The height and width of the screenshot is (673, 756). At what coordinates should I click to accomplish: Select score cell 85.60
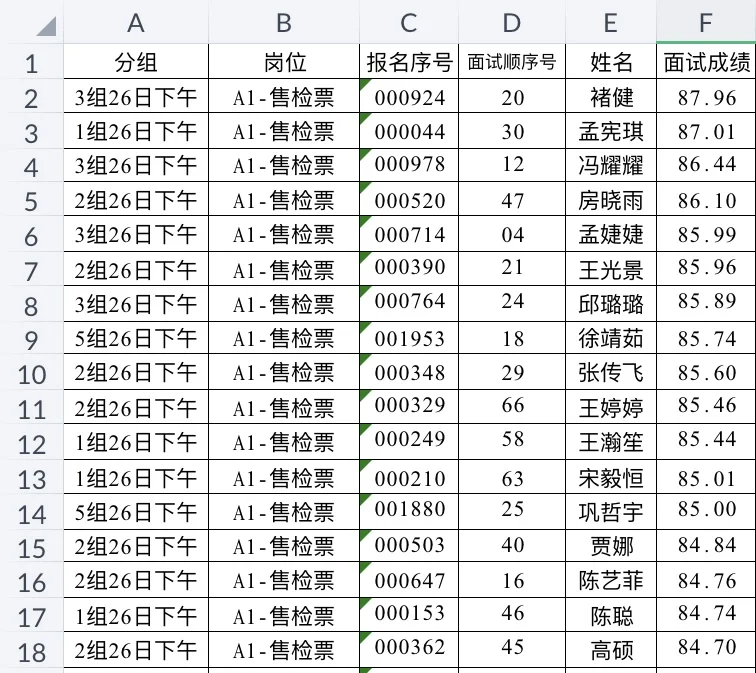pyautogui.click(x=706, y=372)
